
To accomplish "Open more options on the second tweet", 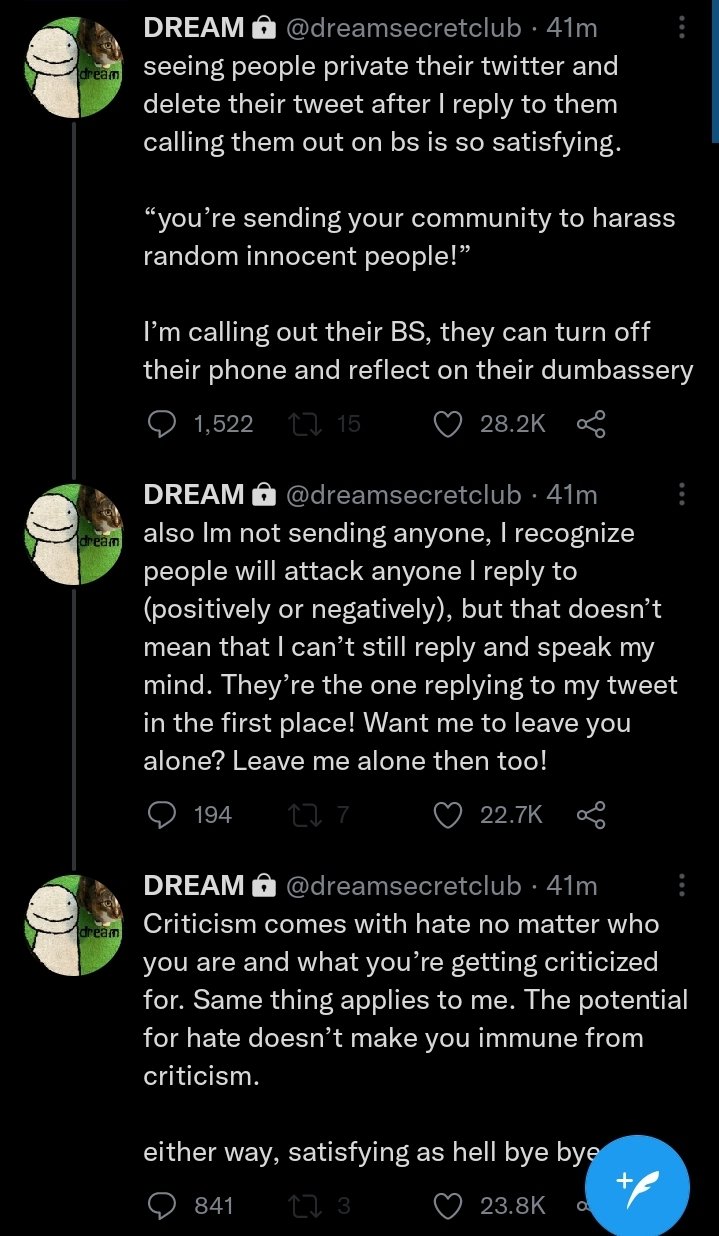I will point(682,494).
